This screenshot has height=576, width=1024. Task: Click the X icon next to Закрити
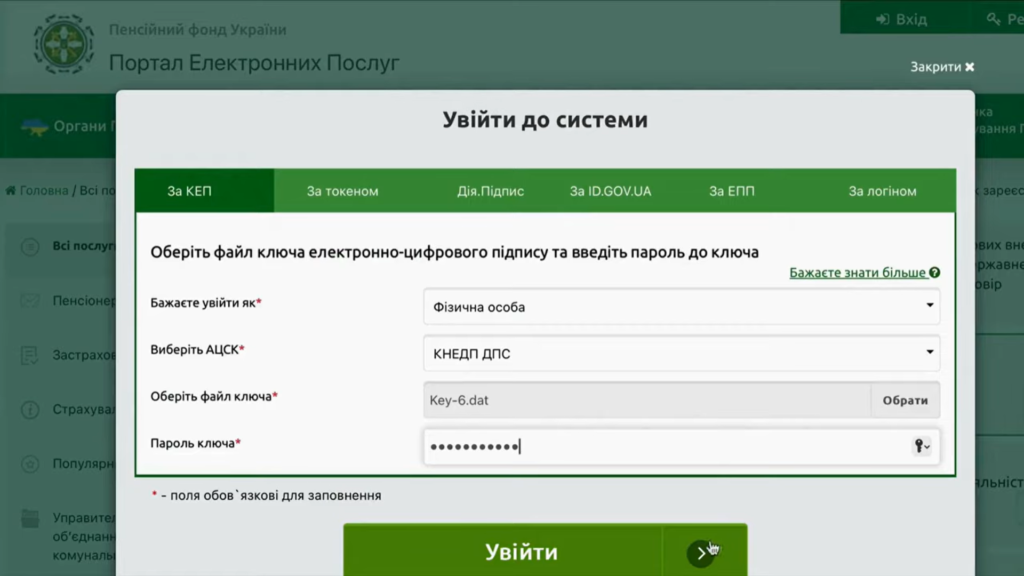tap(969, 67)
